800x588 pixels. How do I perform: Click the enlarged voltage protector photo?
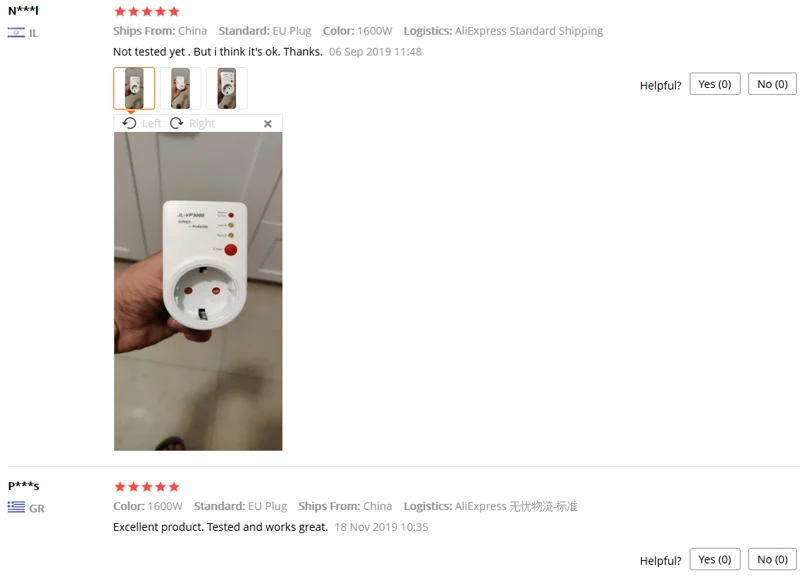point(198,291)
